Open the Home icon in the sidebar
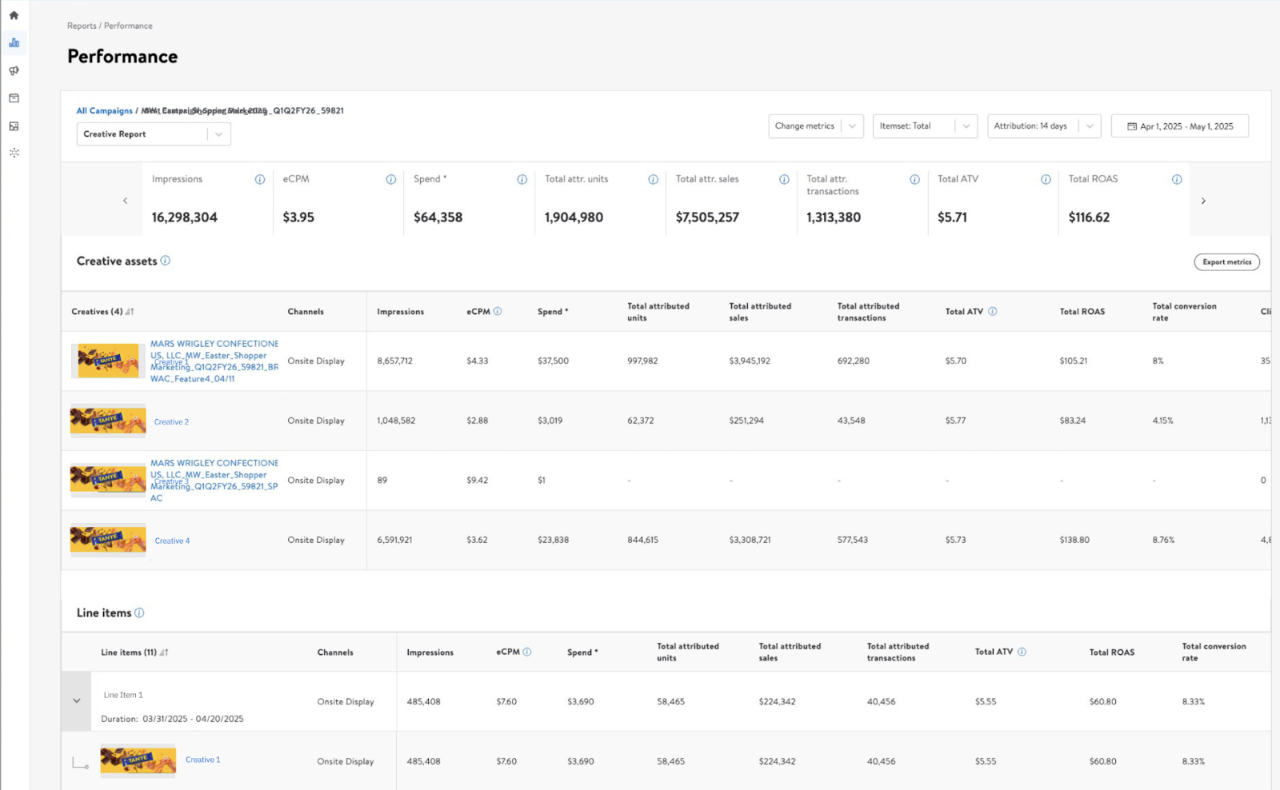The image size is (1280, 790). (14, 15)
